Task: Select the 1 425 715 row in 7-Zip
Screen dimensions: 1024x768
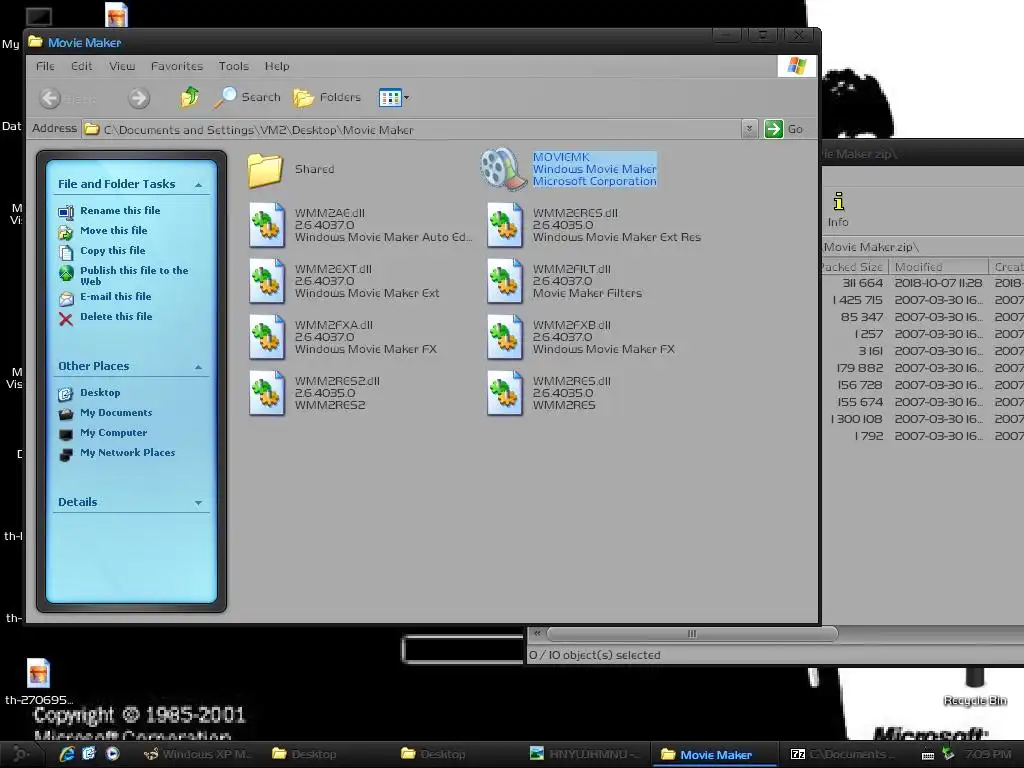Action: click(923, 300)
